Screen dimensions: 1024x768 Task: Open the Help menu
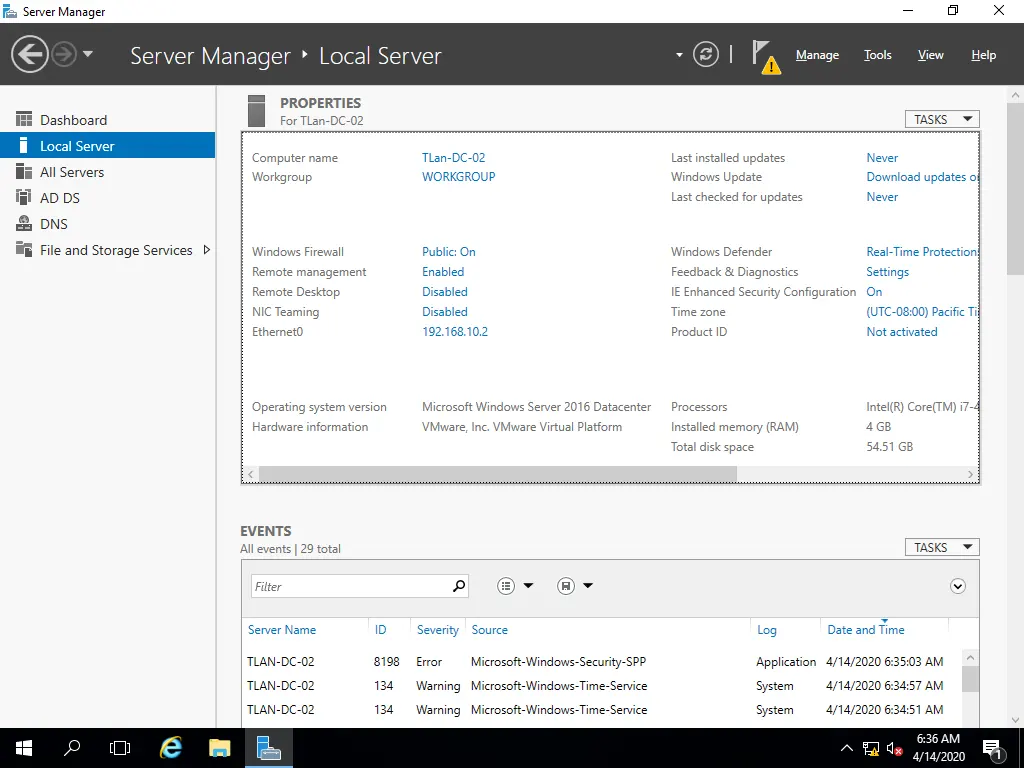[983, 55]
